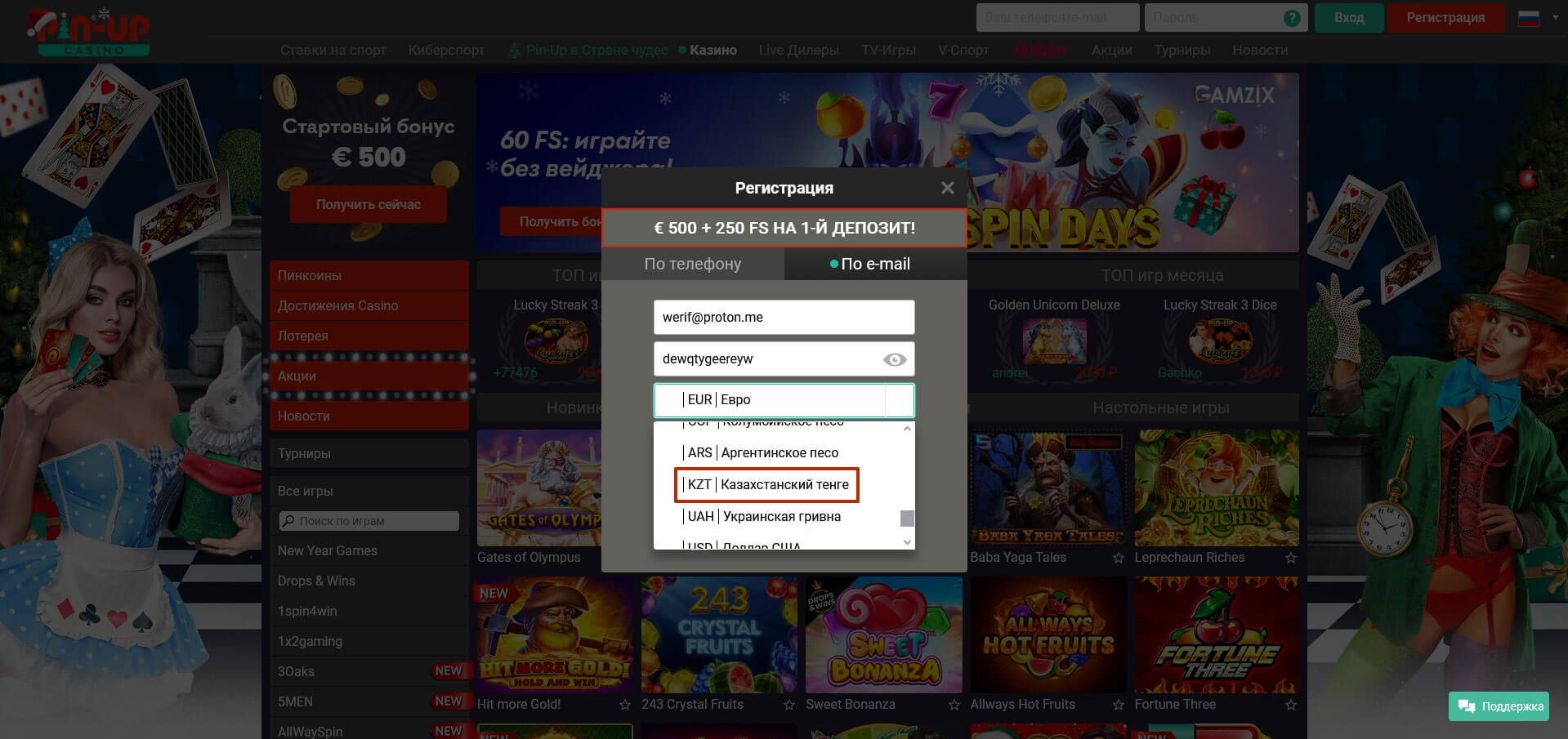Viewport: 1568px width, 739px height.
Task: Select New Year Games category
Action: tap(369, 551)
